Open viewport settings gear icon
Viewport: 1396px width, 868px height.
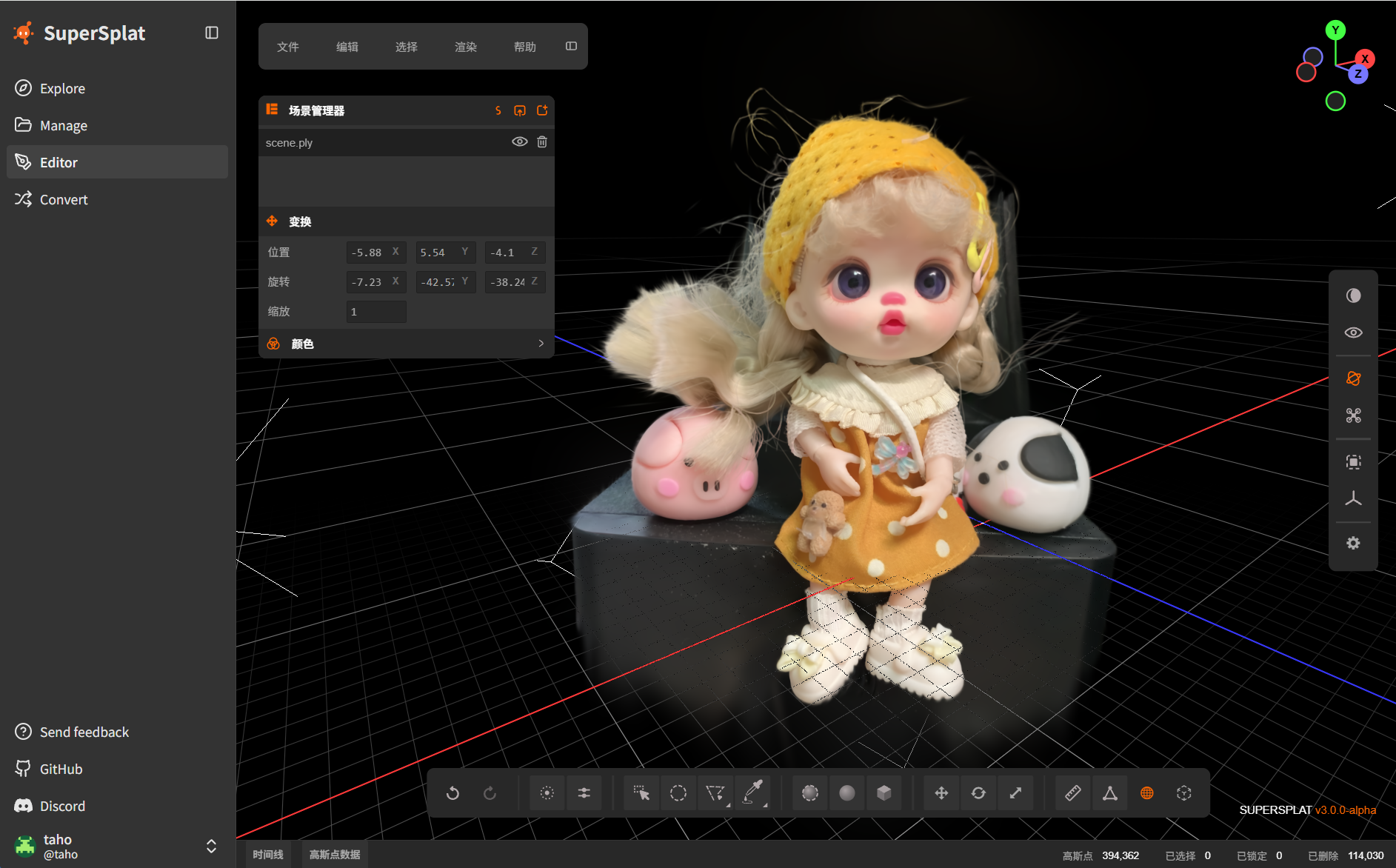1353,543
